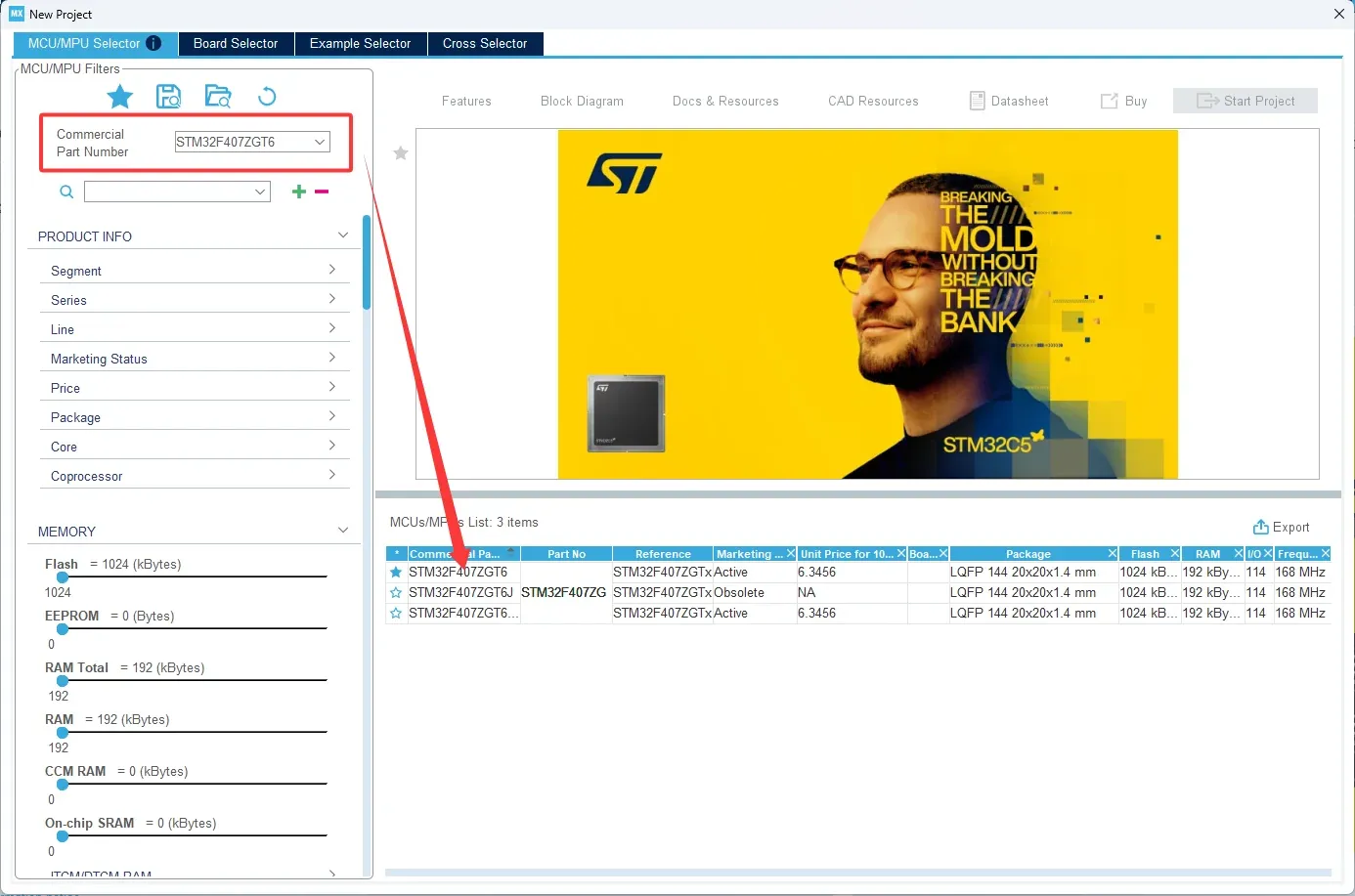Screen dimensions: 1355x896
Task: Open the Datasheet link
Action: 1009,101
